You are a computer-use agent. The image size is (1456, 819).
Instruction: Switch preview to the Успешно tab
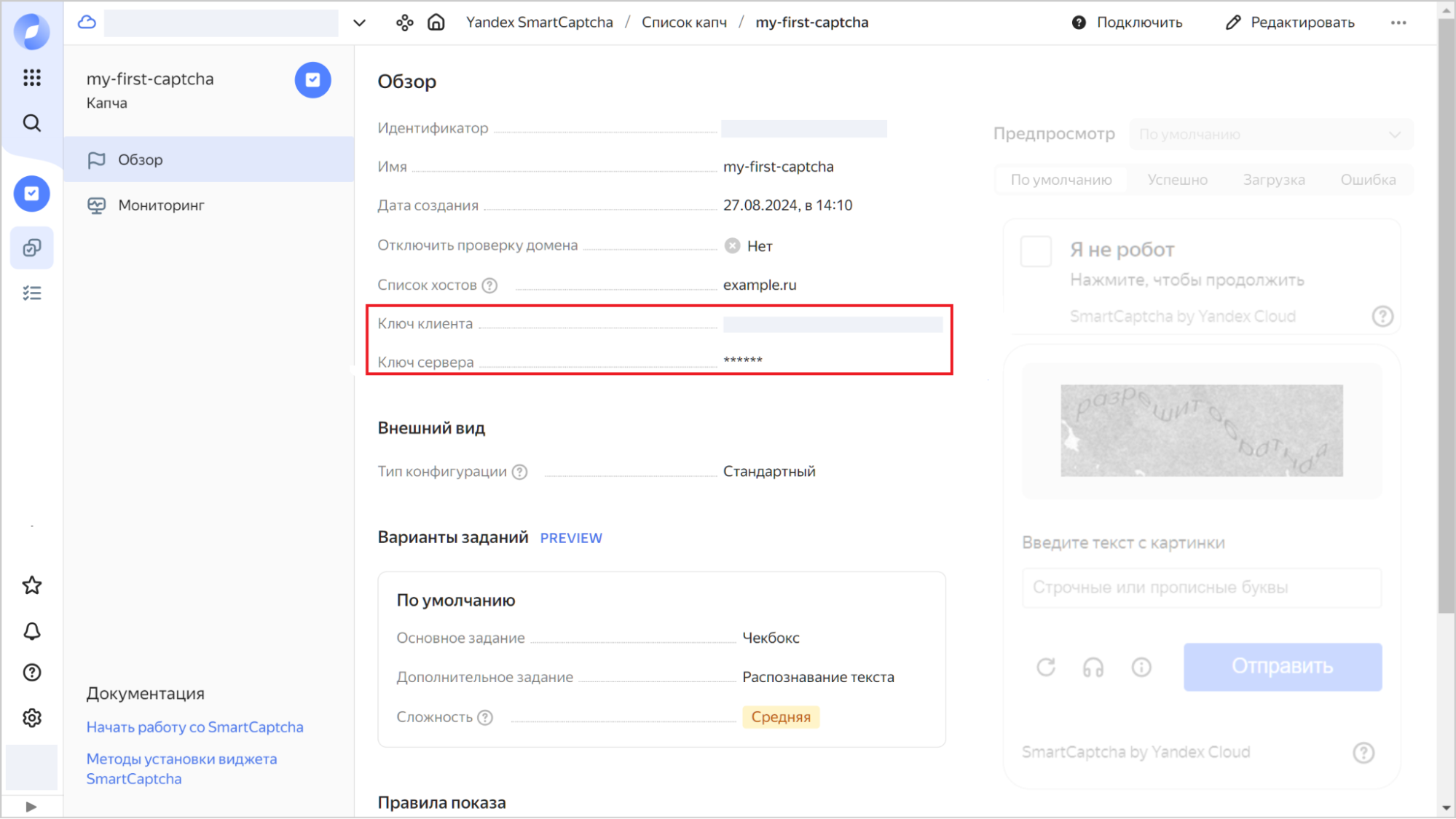tap(1177, 180)
